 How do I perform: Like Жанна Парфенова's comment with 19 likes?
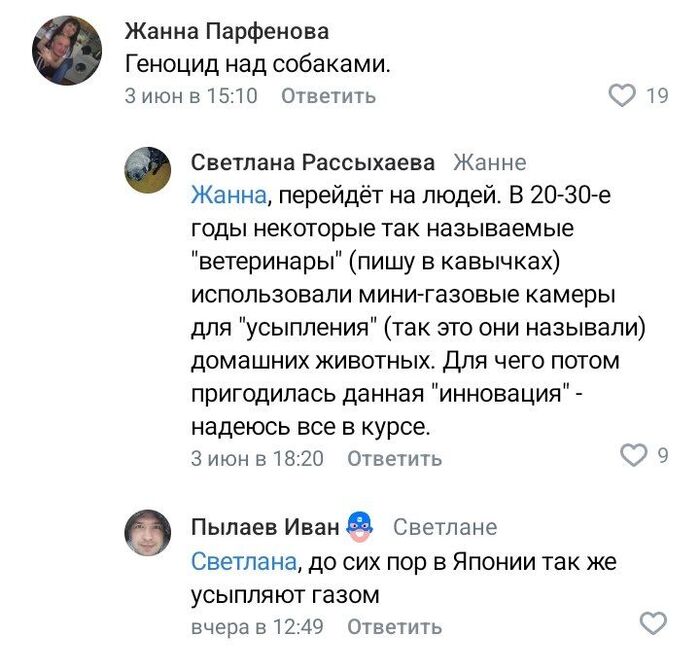(622, 96)
